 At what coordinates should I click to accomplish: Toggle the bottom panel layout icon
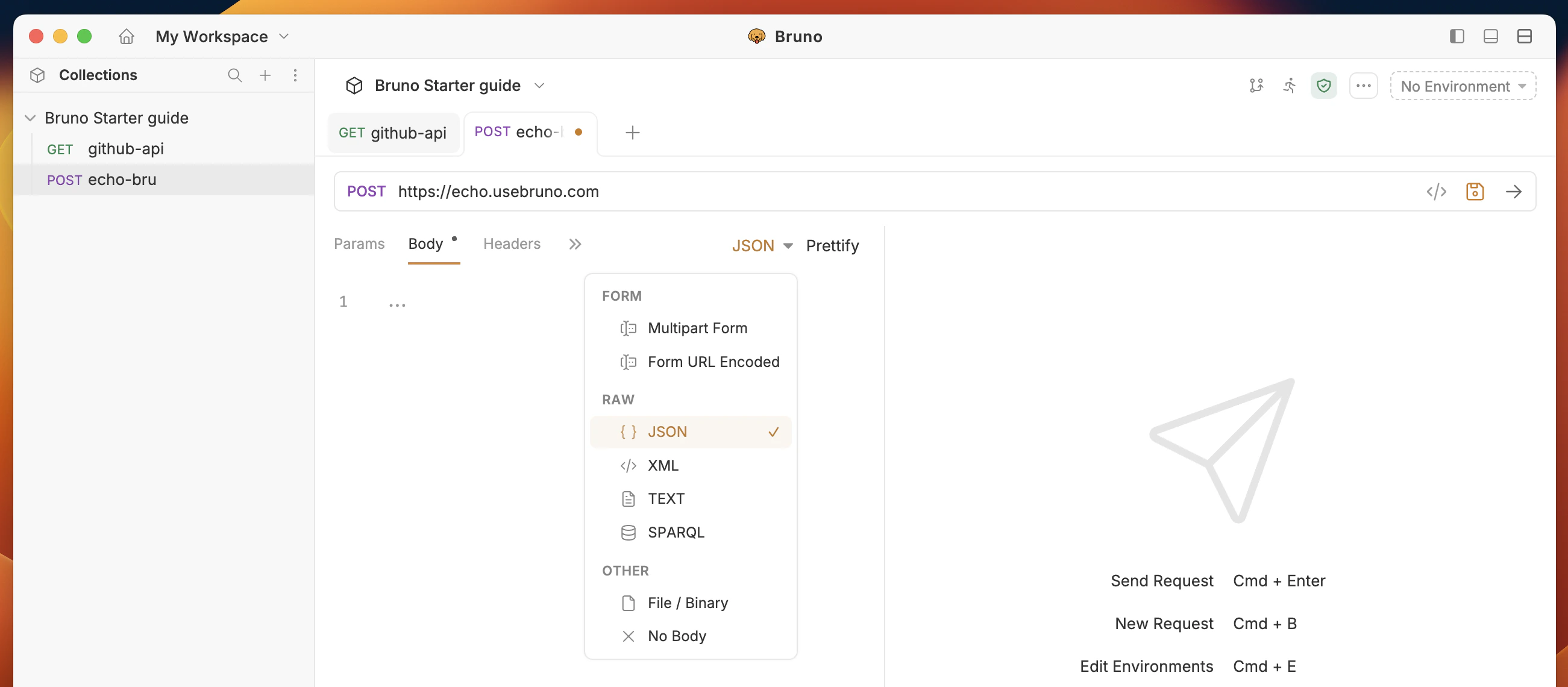tap(1490, 37)
